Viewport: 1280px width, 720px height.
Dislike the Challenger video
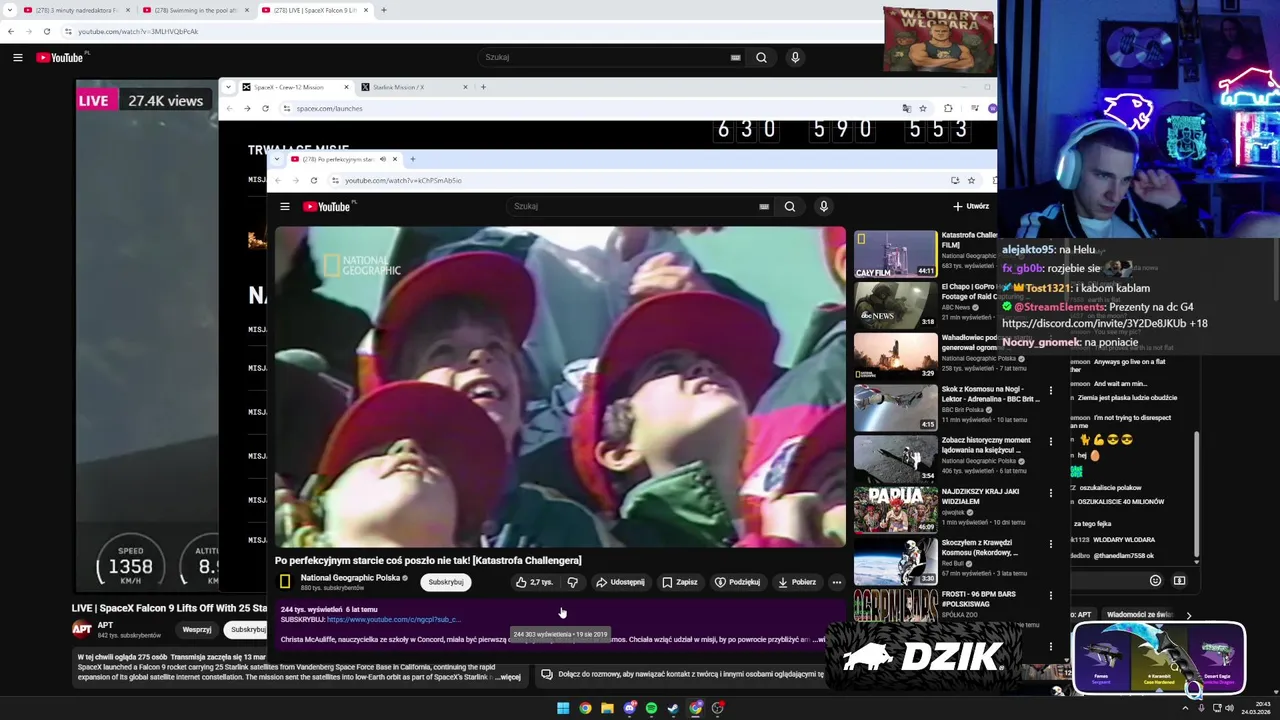click(x=572, y=582)
